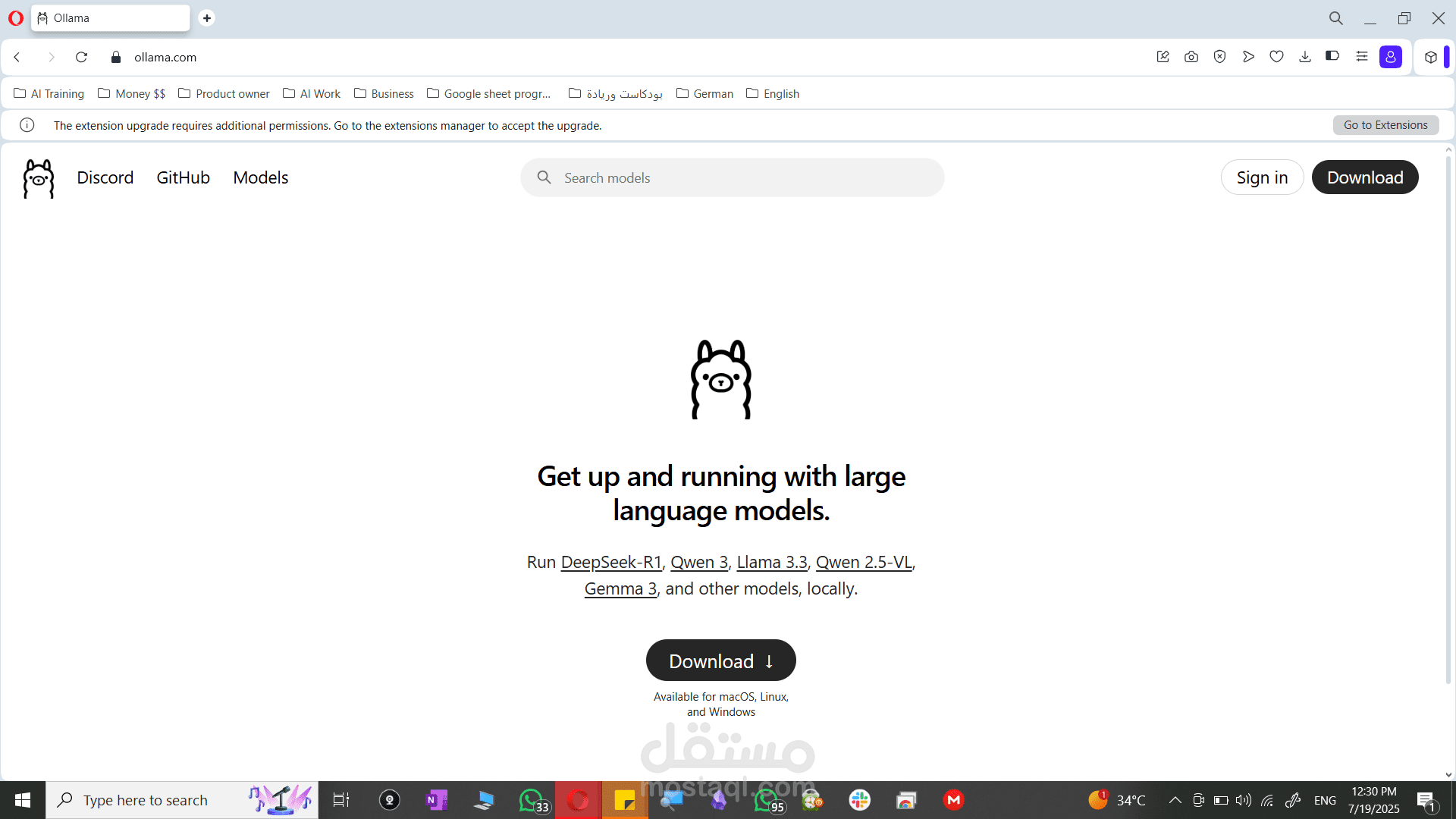The width and height of the screenshot is (1456, 819).
Task: Open the Qwen 3 model link
Action: [699, 563]
